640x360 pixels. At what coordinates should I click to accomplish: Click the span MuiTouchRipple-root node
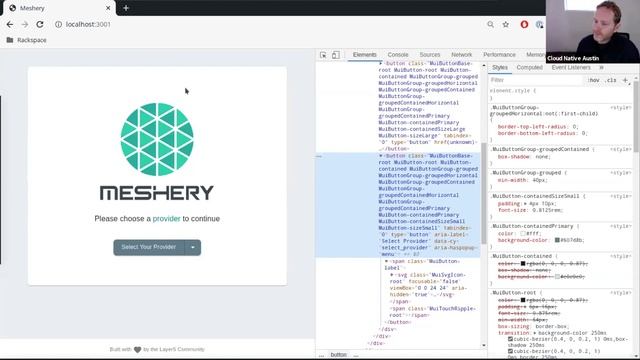(432, 312)
